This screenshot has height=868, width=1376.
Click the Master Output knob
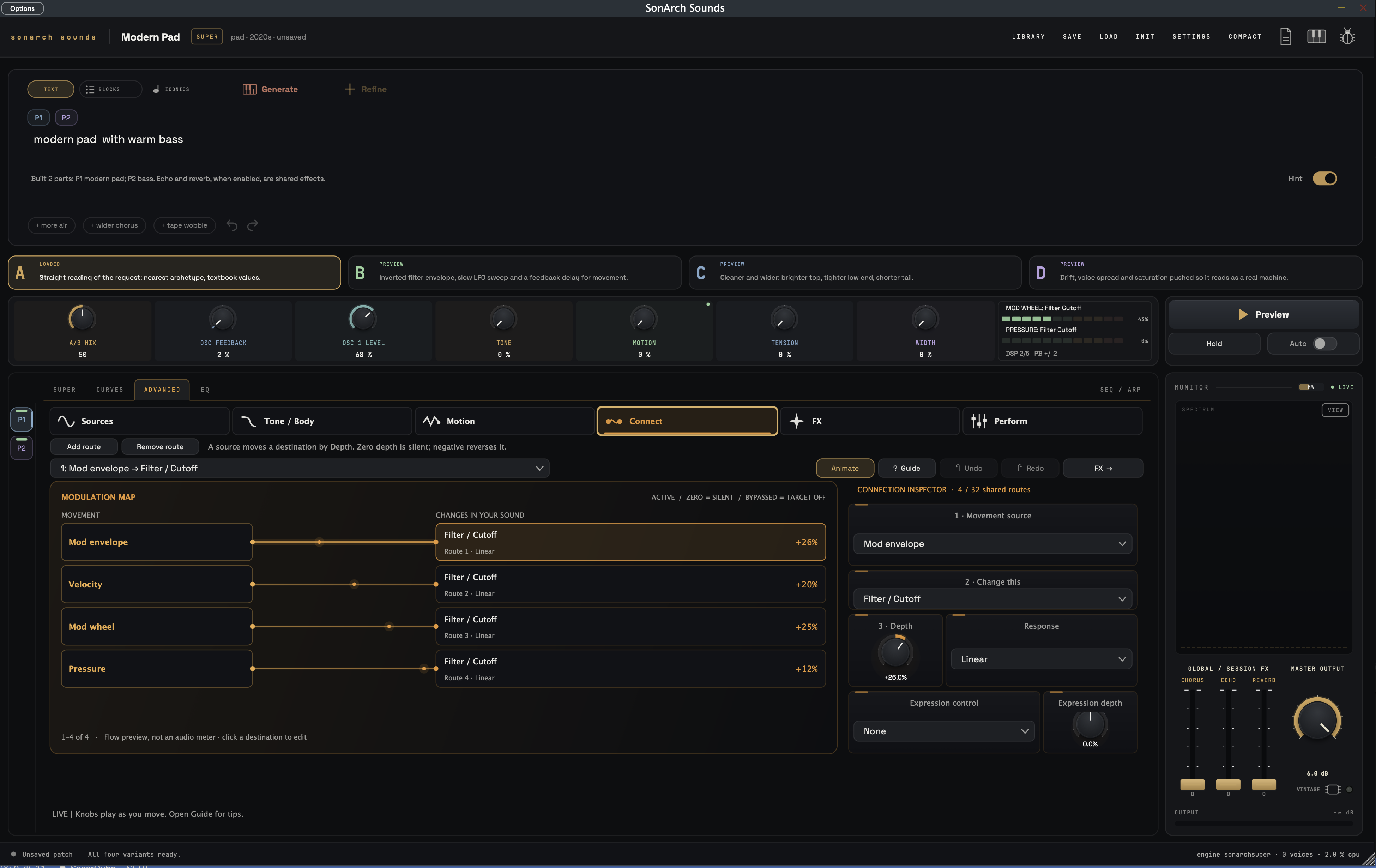1317,719
